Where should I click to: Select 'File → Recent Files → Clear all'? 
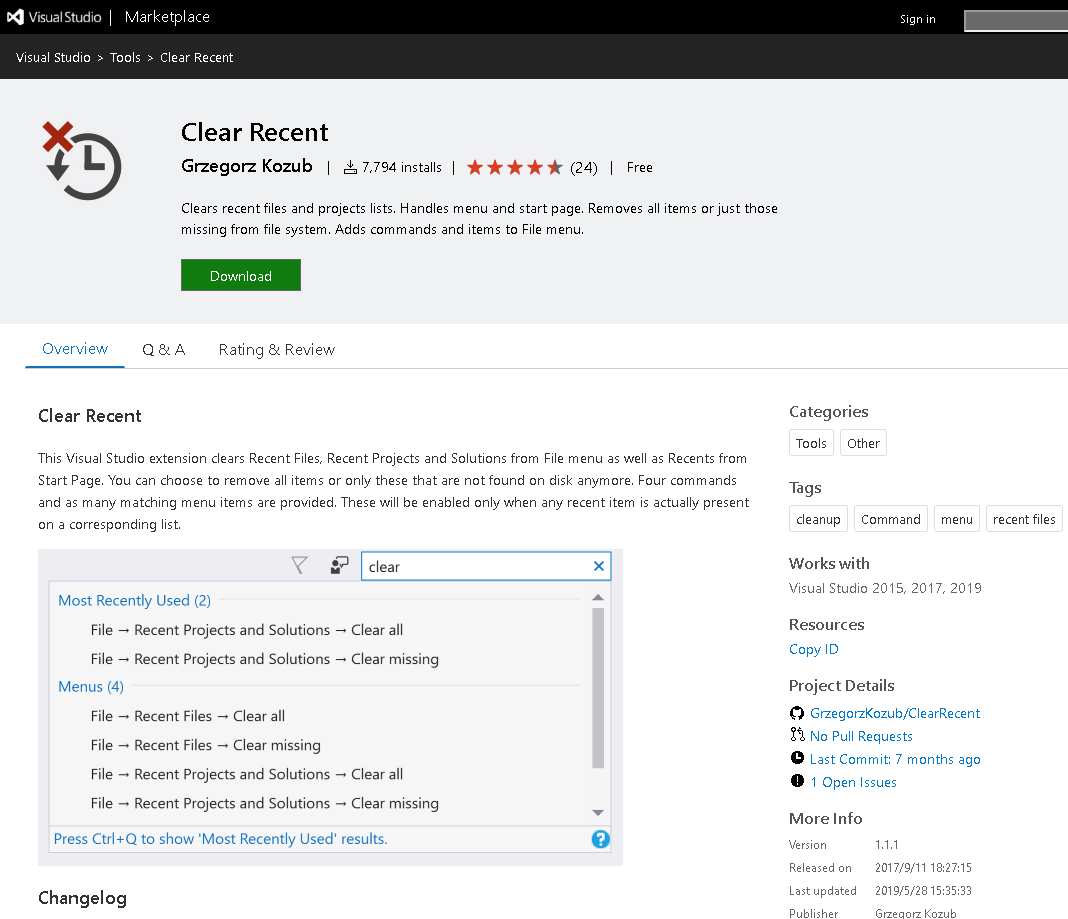[187, 716]
